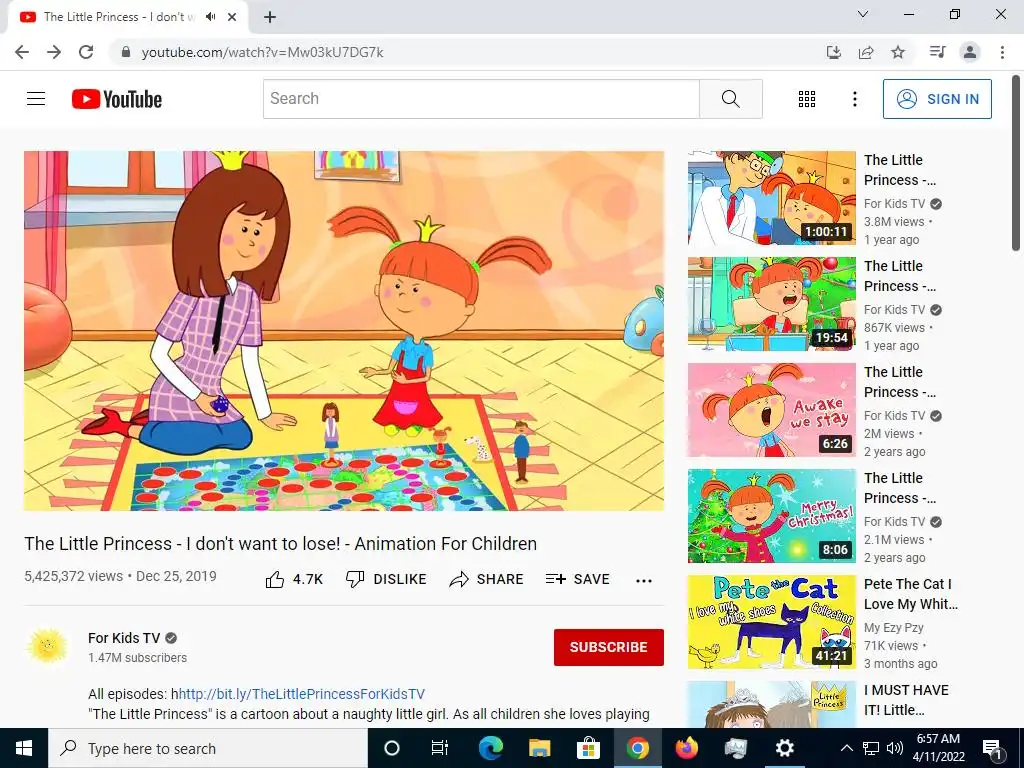Click the address bar URL
This screenshot has width=1024, height=768.
coord(263,52)
